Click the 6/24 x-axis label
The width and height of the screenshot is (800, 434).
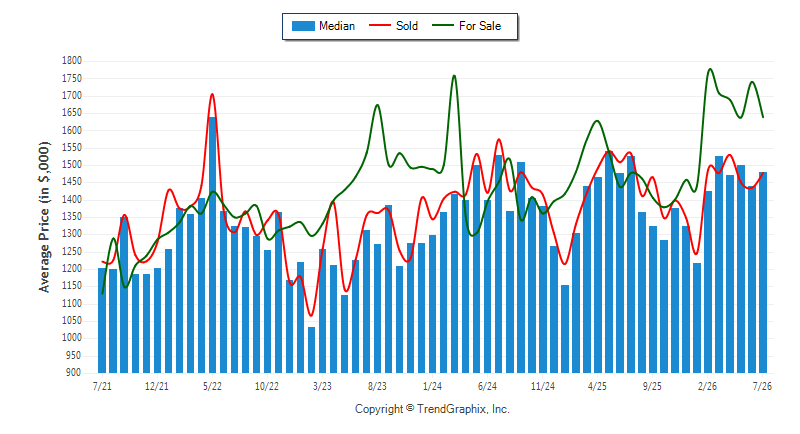[487, 386]
